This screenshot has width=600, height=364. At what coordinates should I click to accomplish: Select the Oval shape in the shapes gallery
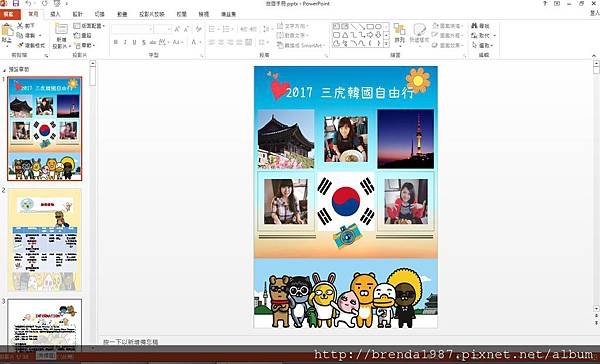coord(378,26)
